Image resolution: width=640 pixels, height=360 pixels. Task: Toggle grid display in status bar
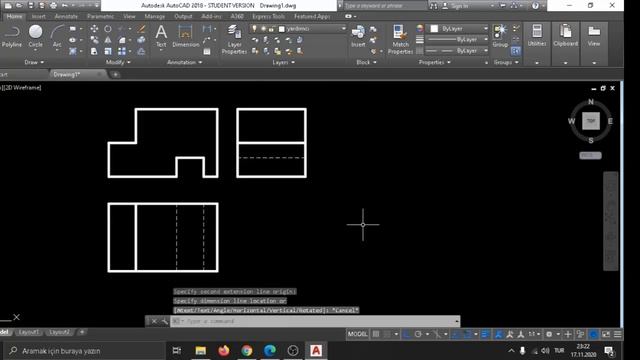tap(376, 334)
